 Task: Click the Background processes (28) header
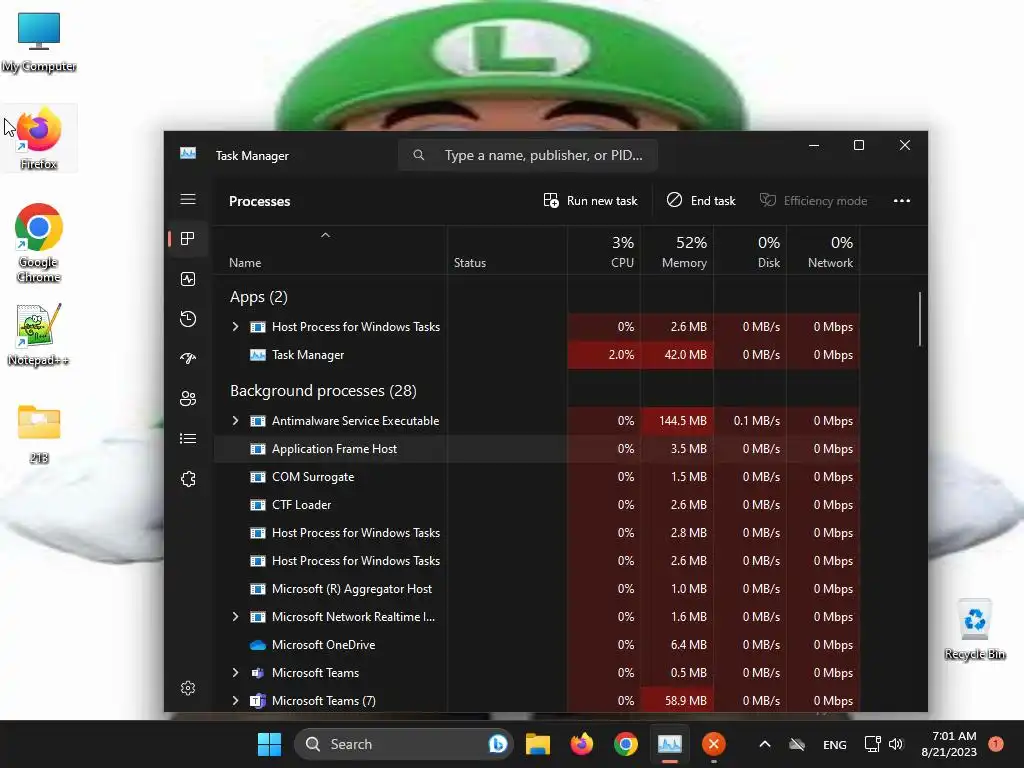(x=323, y=391)
